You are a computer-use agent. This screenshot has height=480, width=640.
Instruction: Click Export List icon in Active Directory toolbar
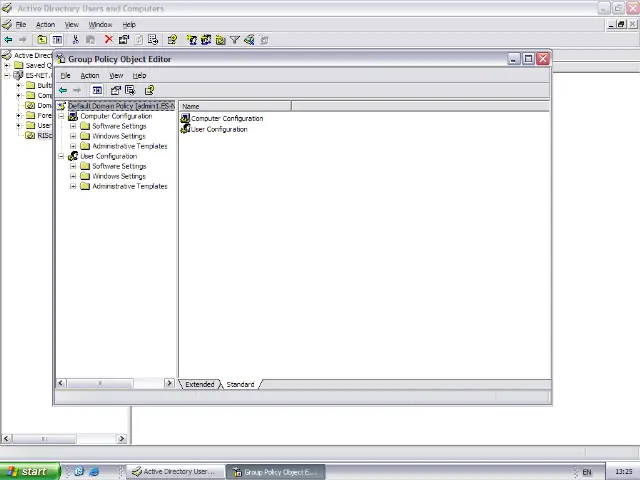click(153, 40)
